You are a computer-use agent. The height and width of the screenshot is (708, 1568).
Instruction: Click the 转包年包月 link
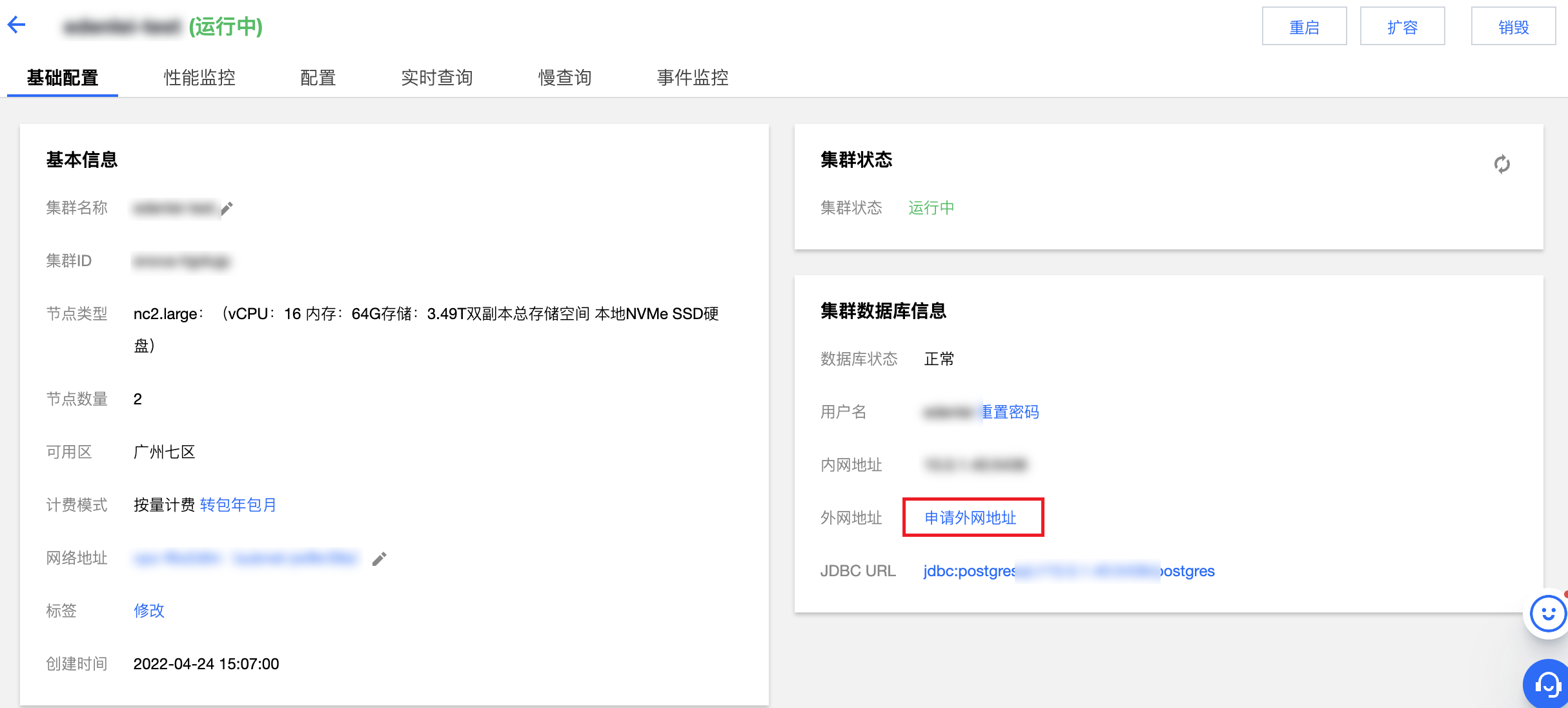(x=238, y=505)
